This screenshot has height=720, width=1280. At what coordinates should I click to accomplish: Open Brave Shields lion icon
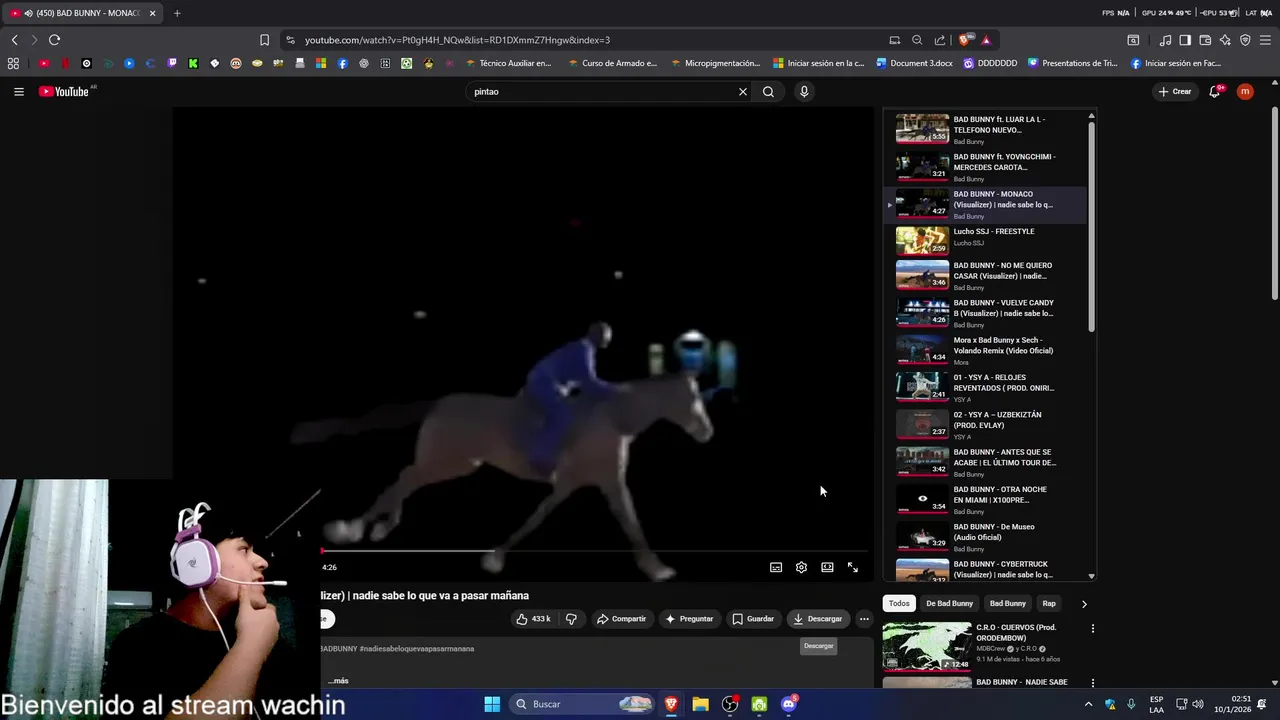(964, 40)
